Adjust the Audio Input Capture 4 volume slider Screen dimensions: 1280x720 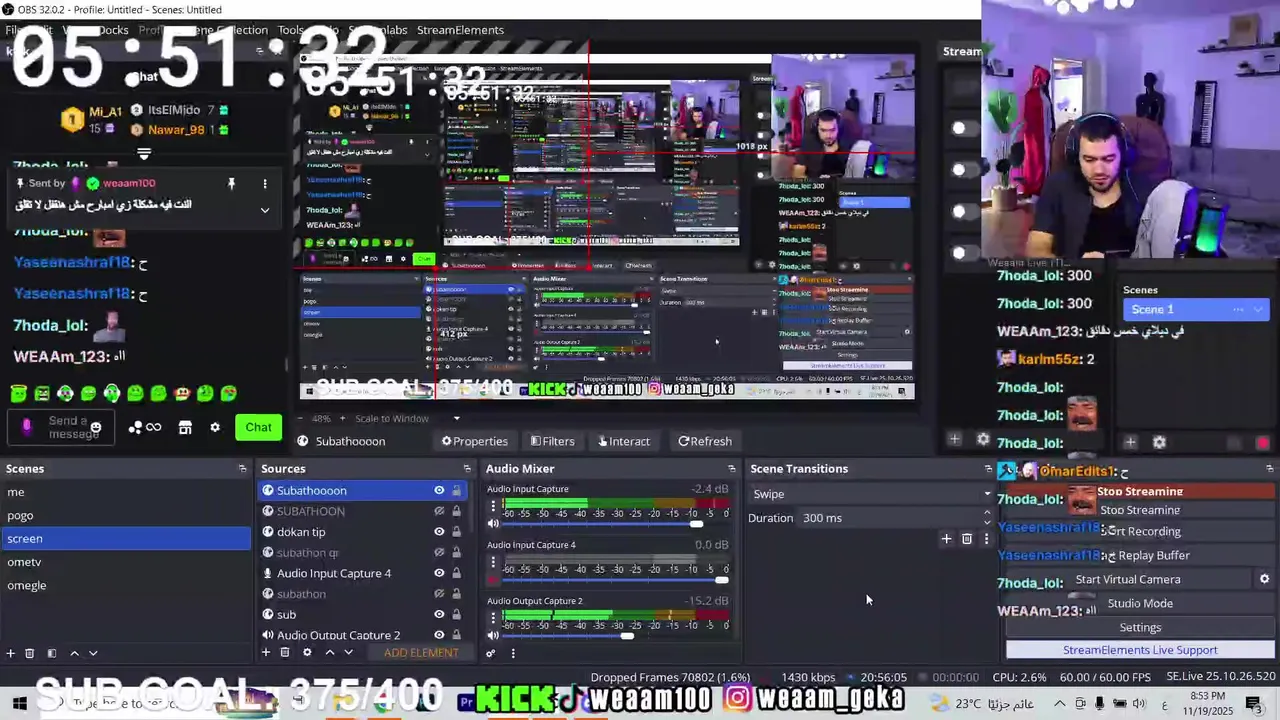click(x=722, y=580)
